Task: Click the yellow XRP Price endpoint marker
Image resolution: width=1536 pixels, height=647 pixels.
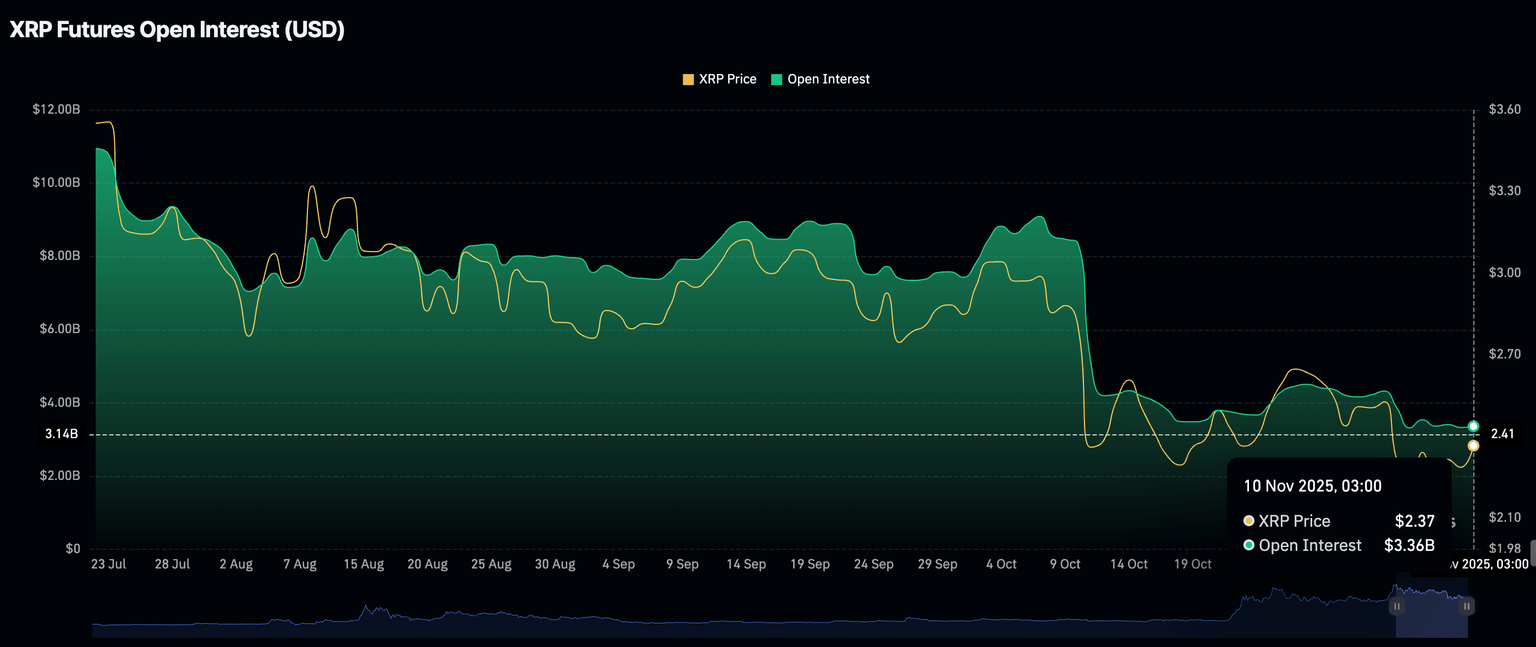Action: pyautogui.click(x=1473, y=446)
